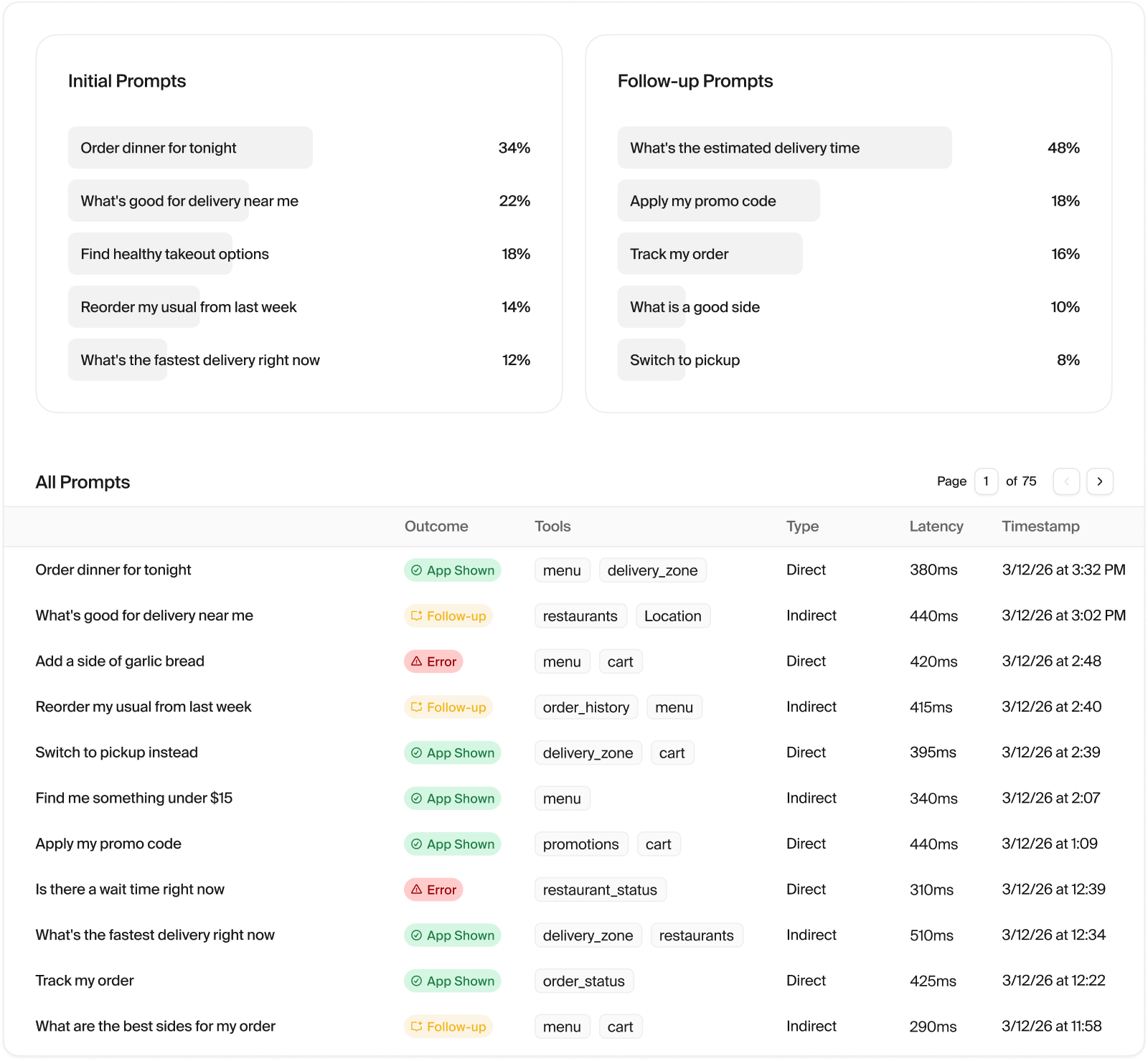Select the restaurant_status tool tag
The width and height of the screenshot is (1148, 1061).
click(x=600, y=890)
